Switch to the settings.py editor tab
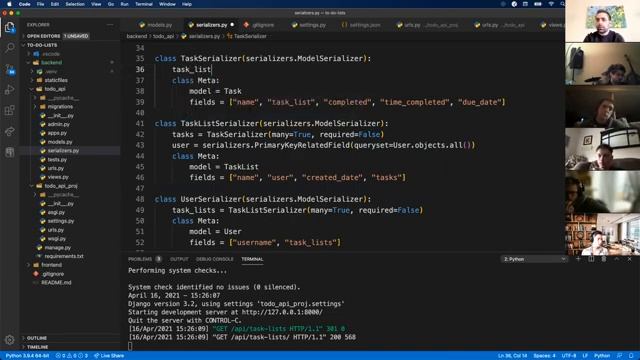Screen dimensions: 640x360 tap(309, 25)
